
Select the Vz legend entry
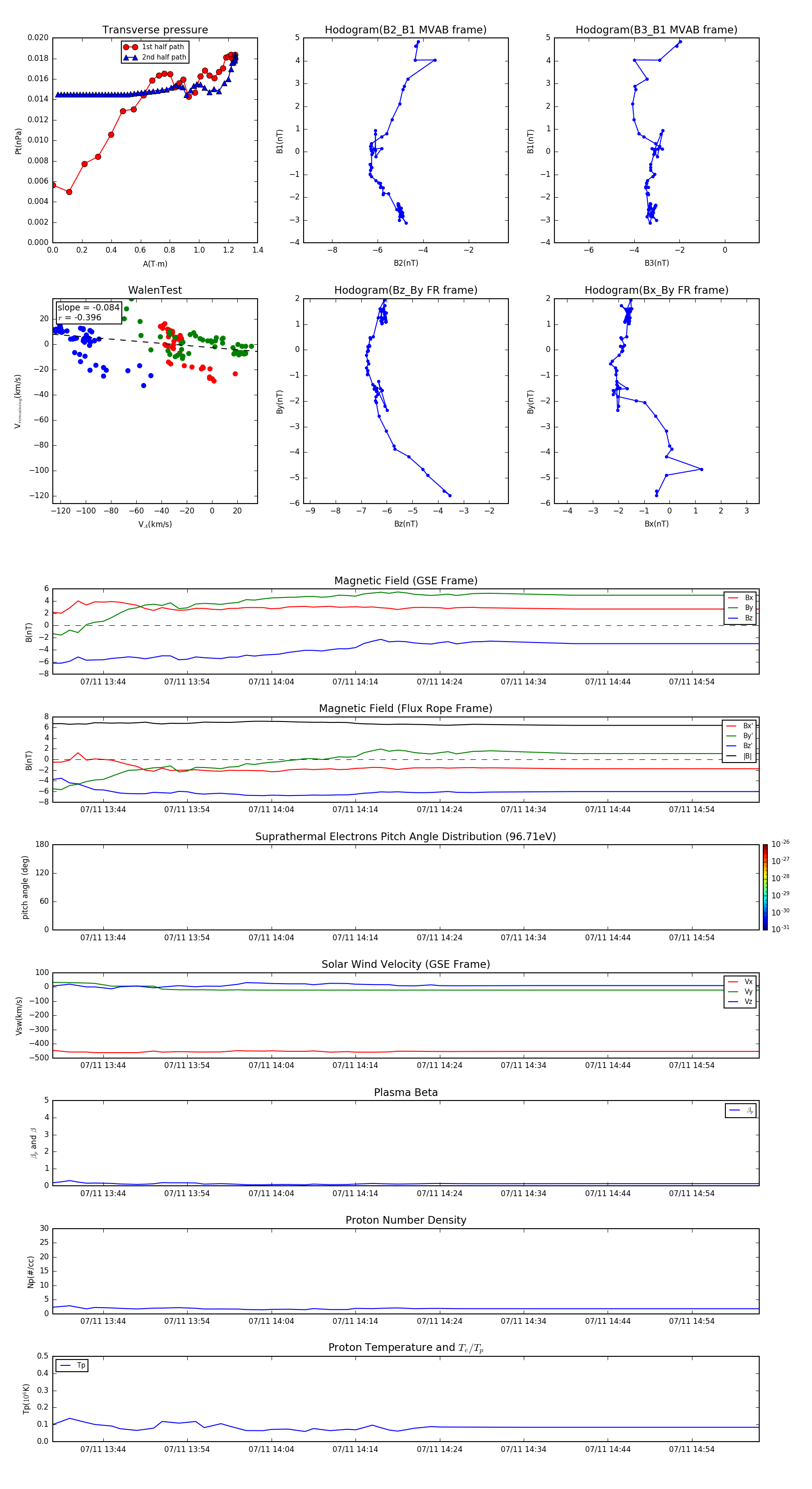(x=740, y=1002)
